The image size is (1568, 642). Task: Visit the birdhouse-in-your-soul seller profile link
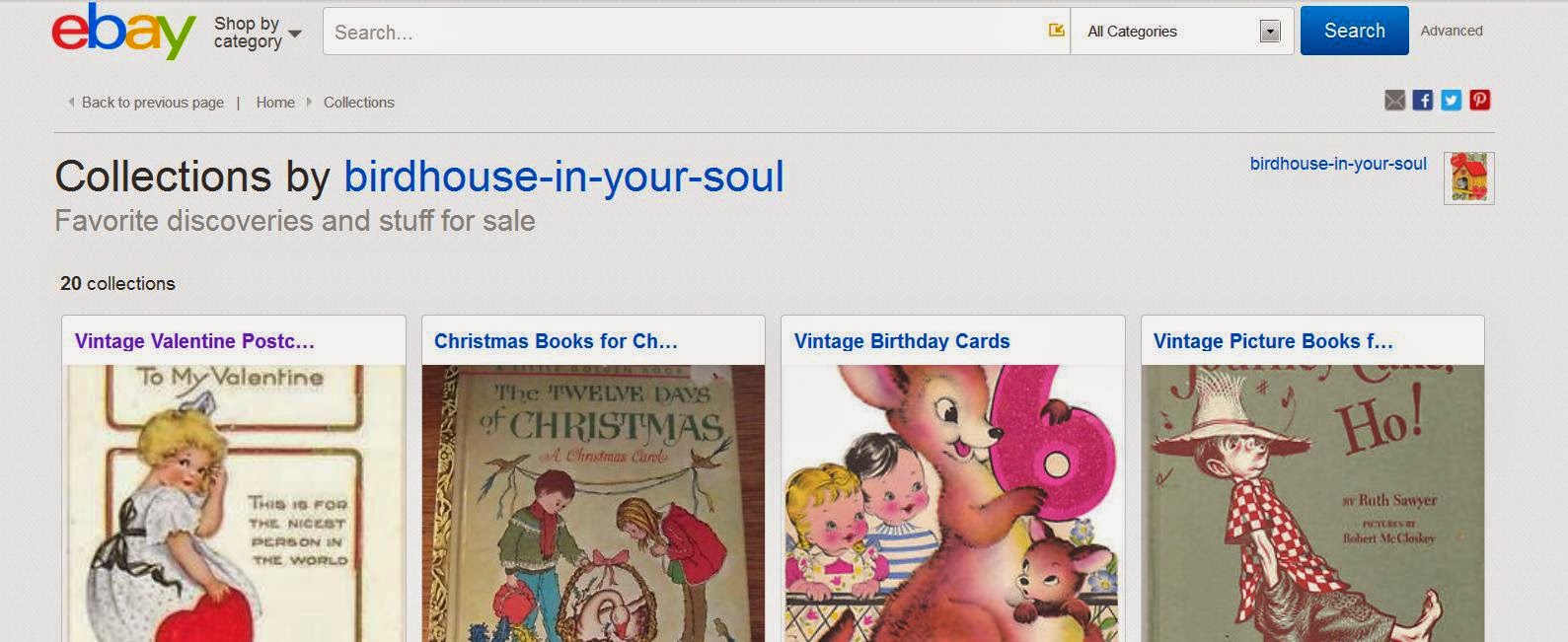pos(1336,164)
